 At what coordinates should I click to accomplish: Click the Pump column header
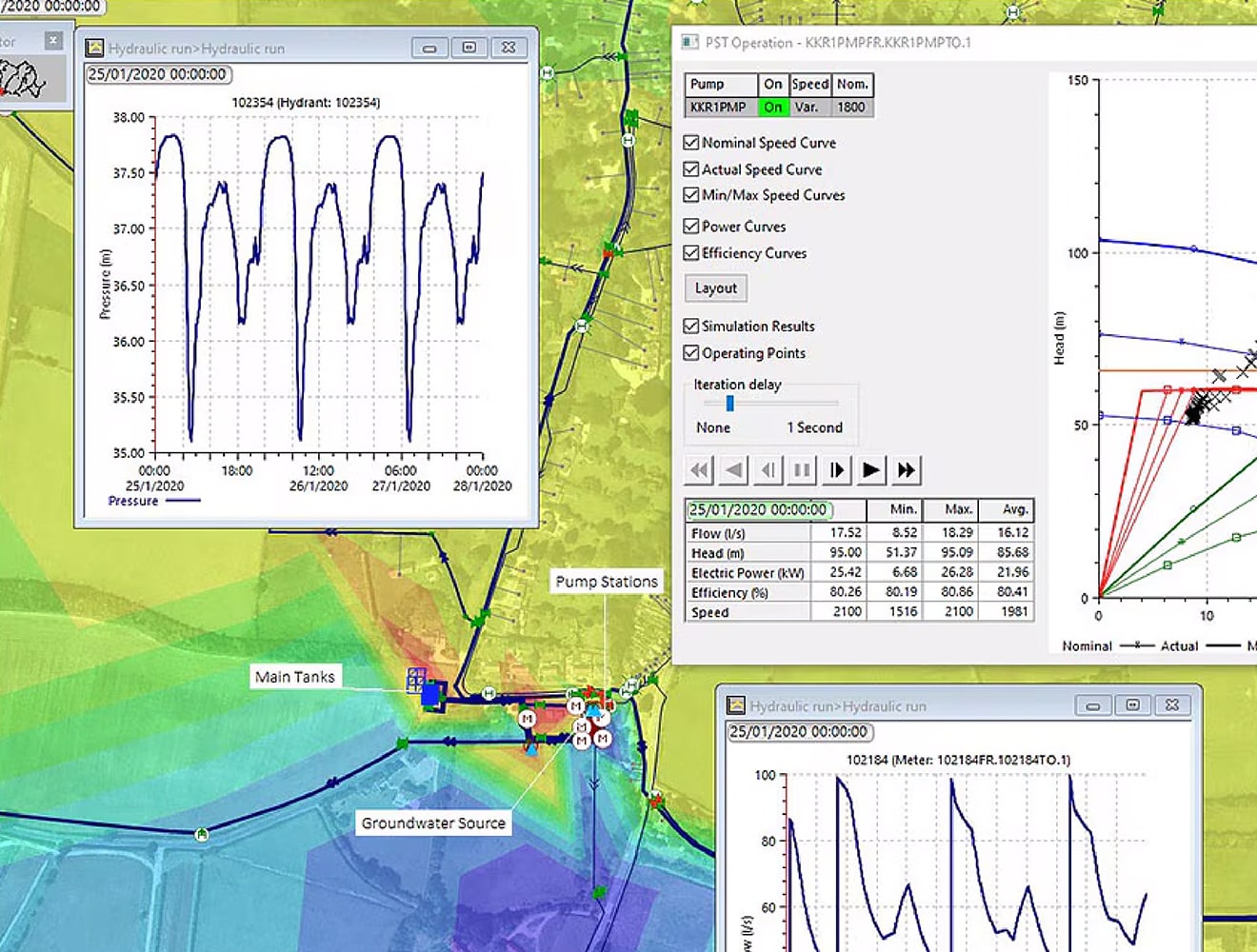721,84
